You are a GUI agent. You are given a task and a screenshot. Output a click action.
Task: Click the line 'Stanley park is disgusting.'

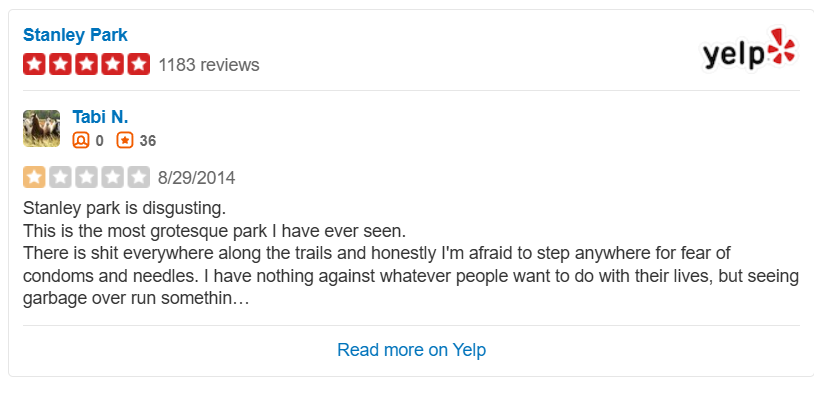[x=125, y=208]
